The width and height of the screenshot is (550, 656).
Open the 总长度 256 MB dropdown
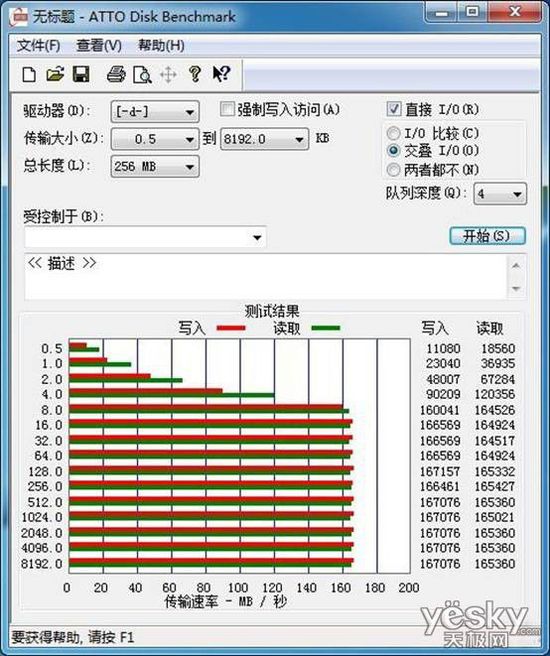[155, 167]
